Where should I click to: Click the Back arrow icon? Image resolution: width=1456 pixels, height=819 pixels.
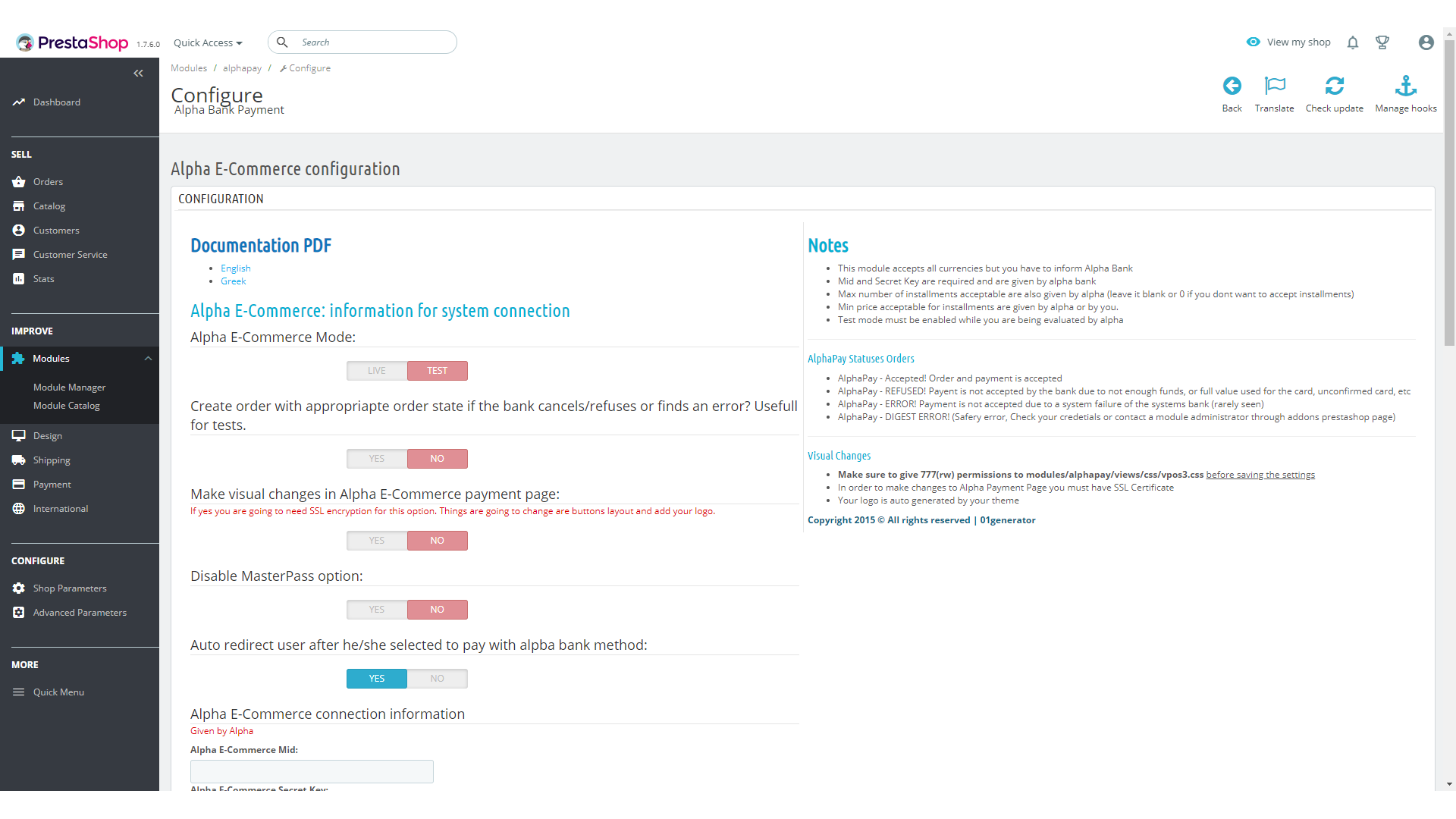coord(1232,86)
